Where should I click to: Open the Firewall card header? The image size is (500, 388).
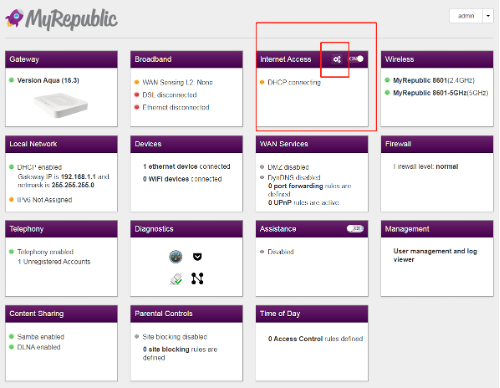click(437, 144)
